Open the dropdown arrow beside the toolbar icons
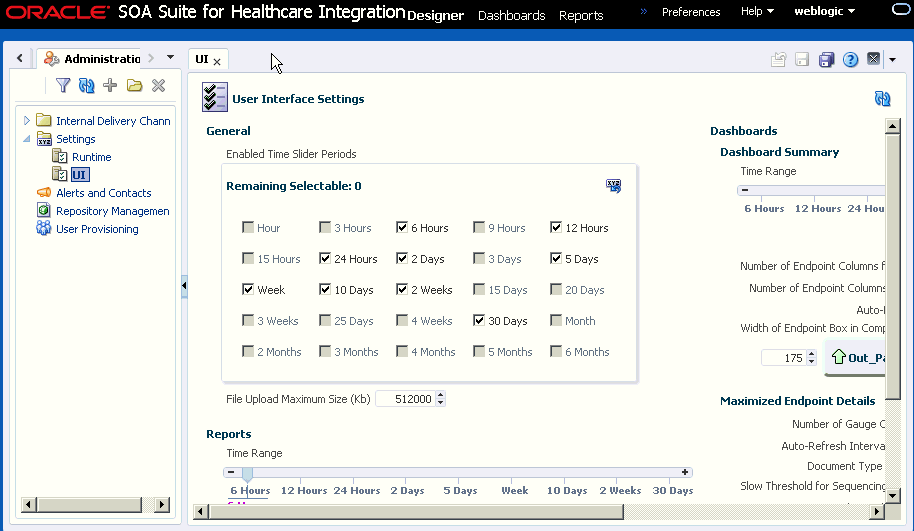The image size is (914, 531). (x=892, y=59)
